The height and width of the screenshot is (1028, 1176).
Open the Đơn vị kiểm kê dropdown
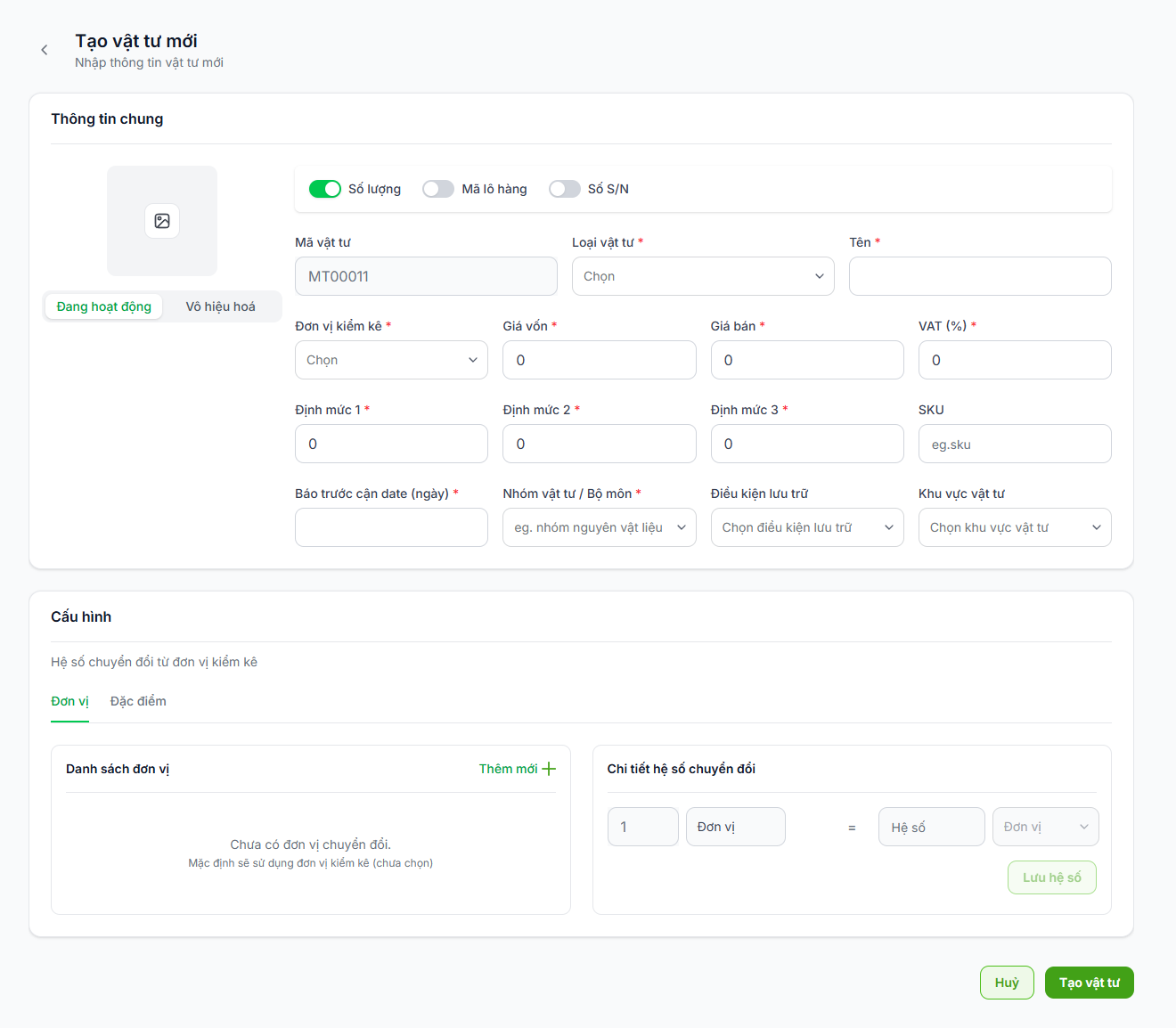(x=391, y=360)
